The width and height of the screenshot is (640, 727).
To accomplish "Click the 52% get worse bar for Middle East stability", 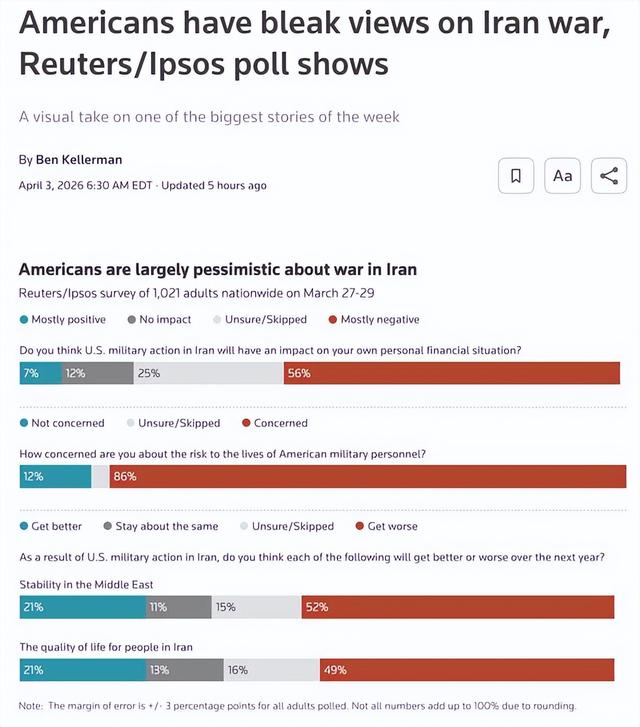I will (457, 606).
